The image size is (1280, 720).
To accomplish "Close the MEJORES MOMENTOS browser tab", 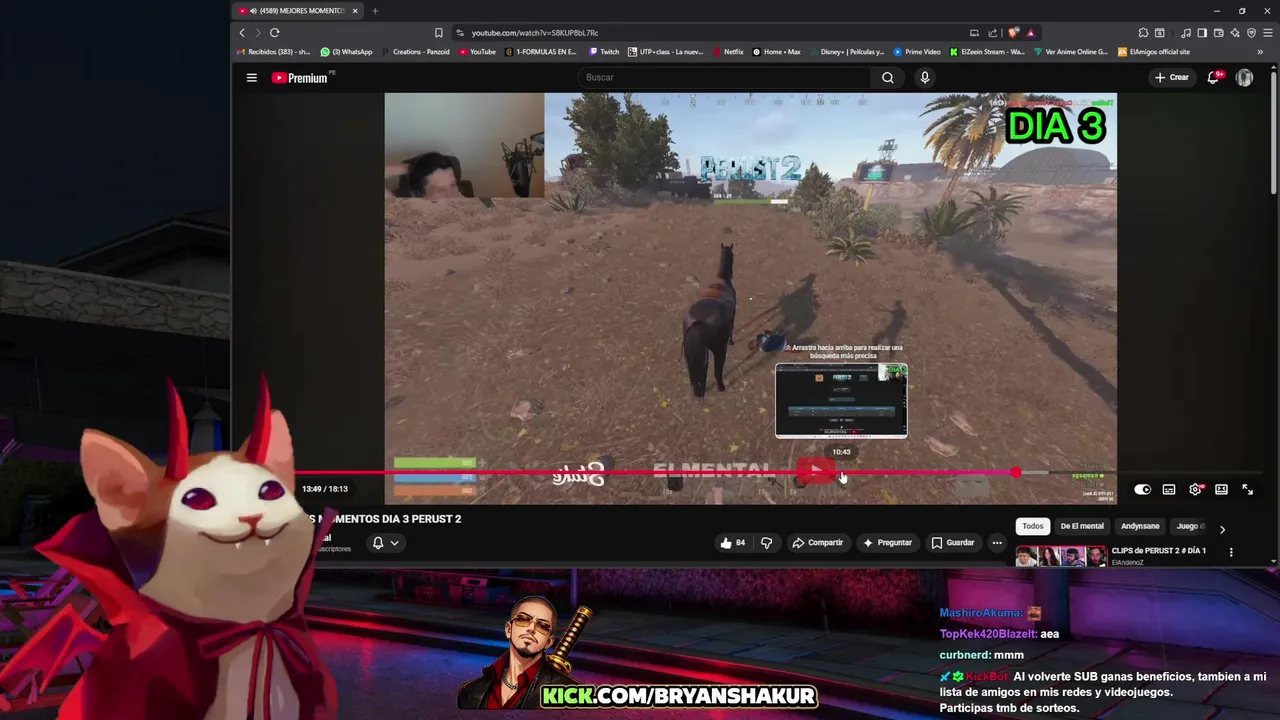I will pyautogui.click(x=355, y=11).
